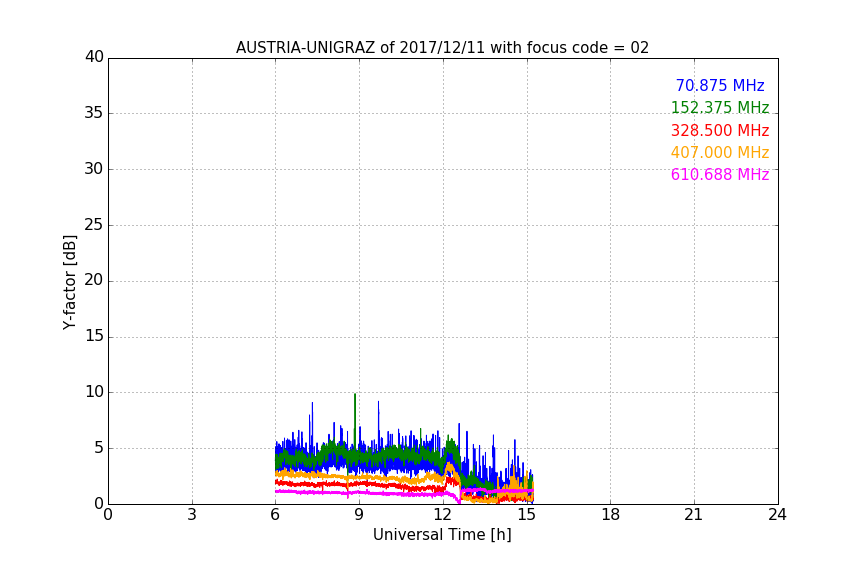Screen dimensions: 864x576
Task: Click the Y-factor [dB] axis label
Action: coord(69,282)
